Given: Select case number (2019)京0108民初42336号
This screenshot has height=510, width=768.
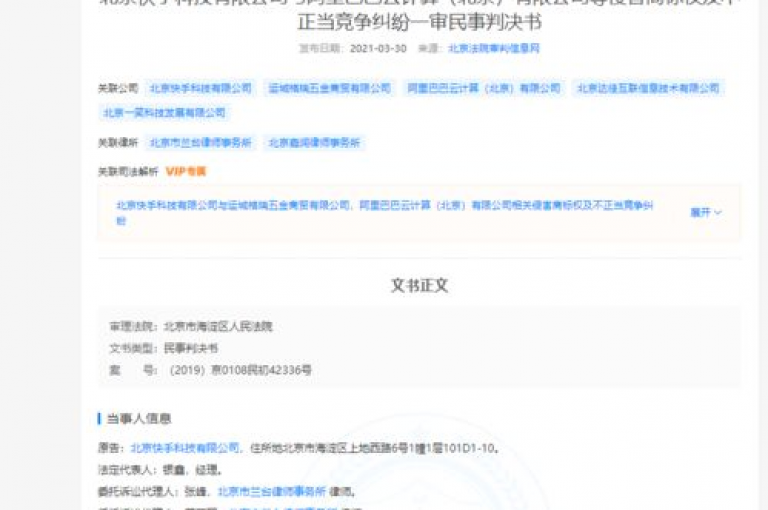Looking at the screenshot, I should [x=240, y=370].
